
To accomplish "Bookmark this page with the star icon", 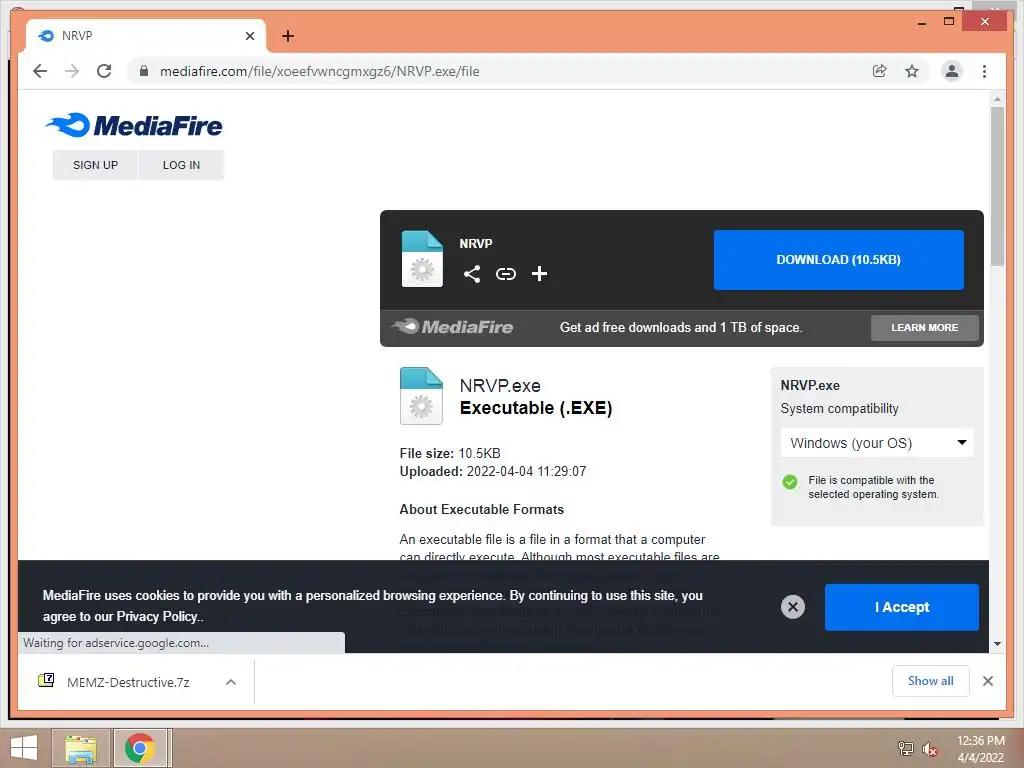I will tap(912, 71).
